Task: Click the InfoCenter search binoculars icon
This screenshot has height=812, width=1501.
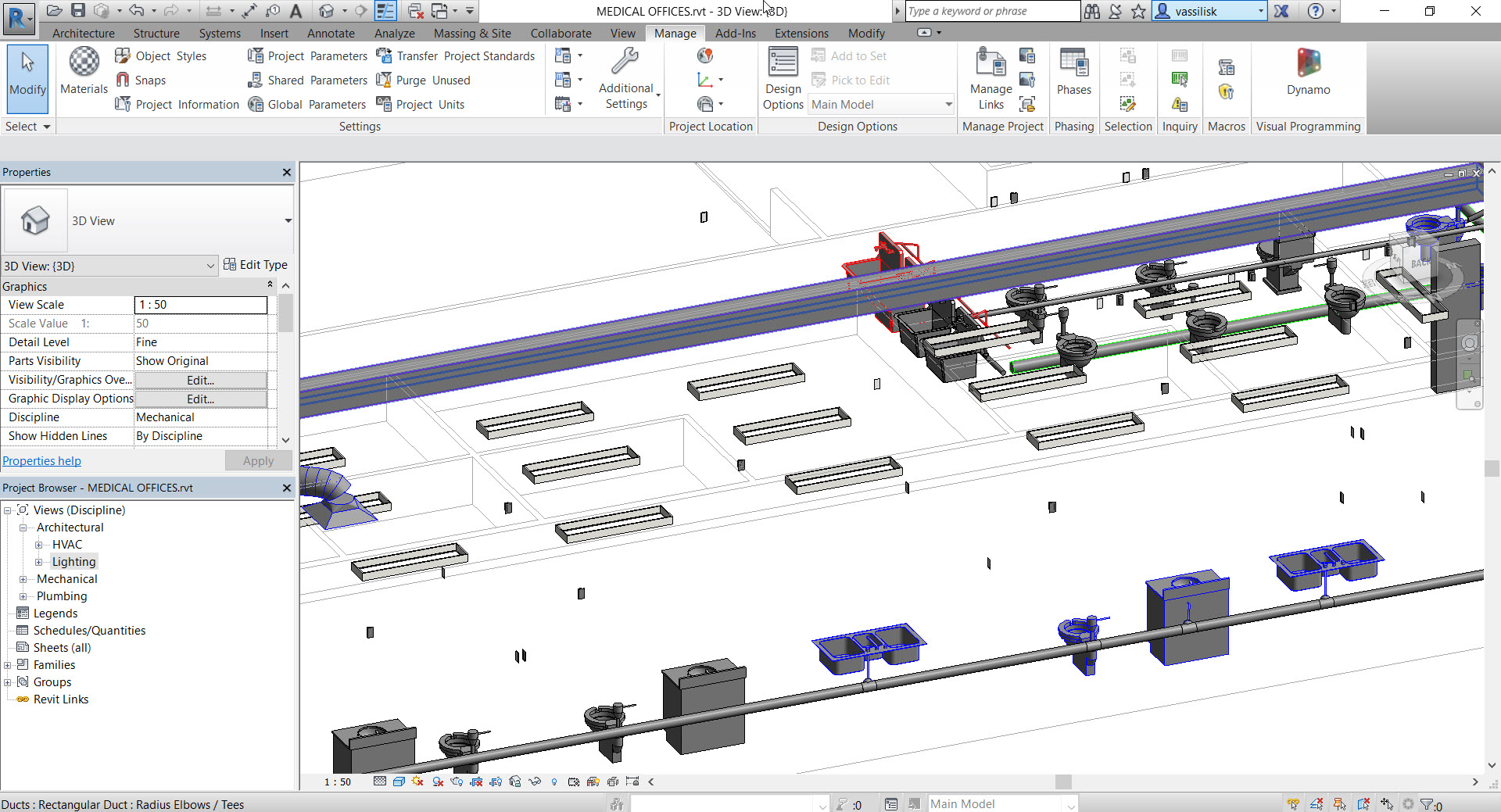Action: pos(1092,11)
